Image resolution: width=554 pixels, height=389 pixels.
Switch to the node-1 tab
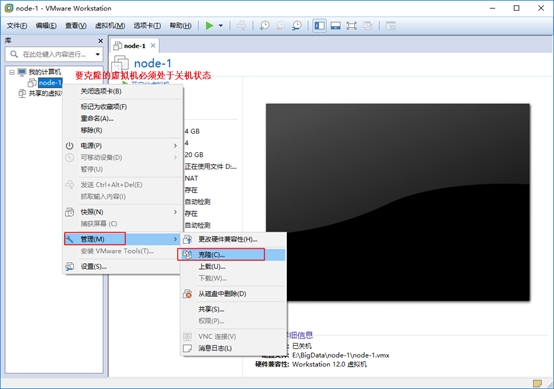pos(134,46)
